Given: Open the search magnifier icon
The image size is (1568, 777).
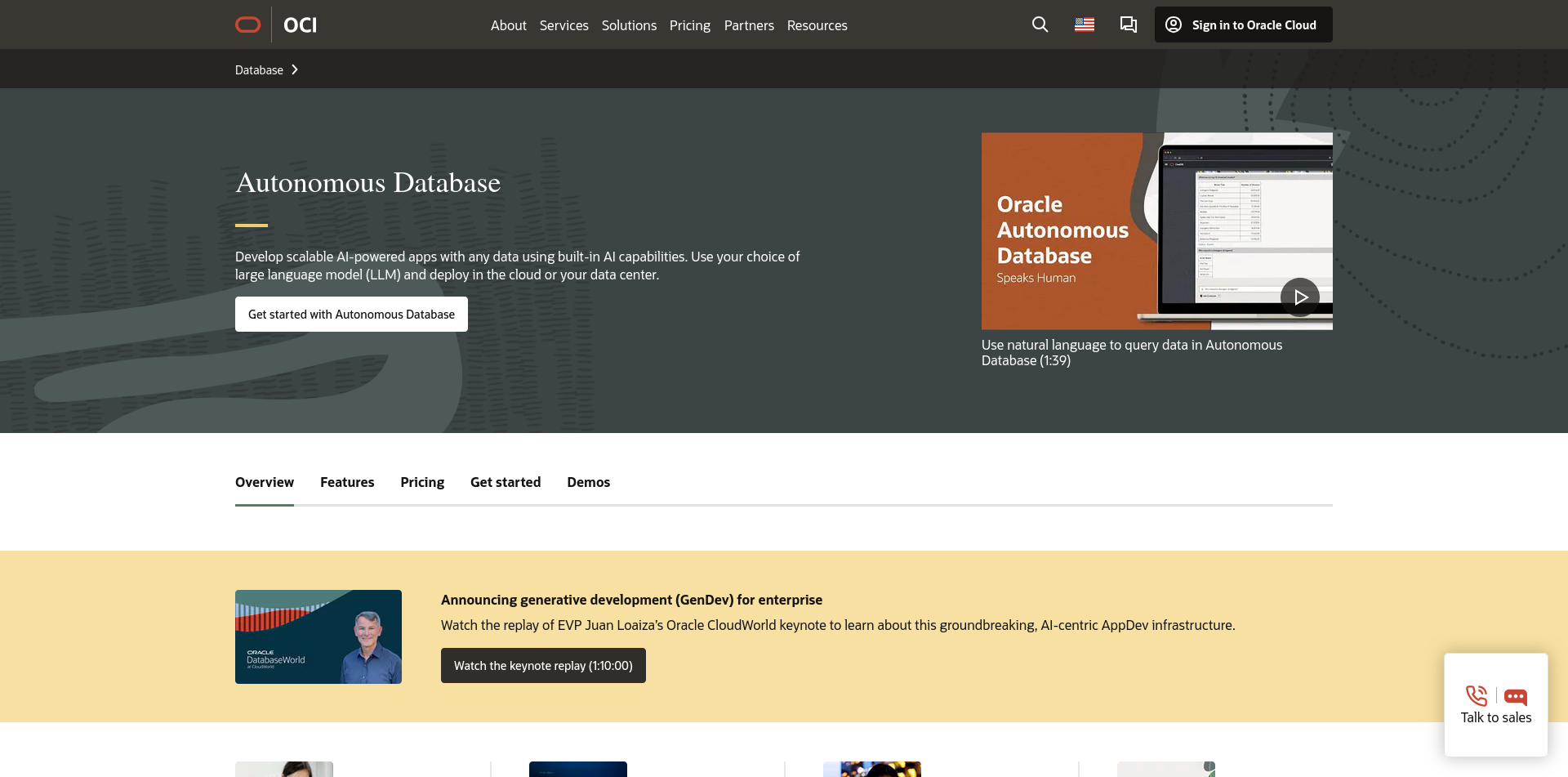Looking at the screenshot, I should 1040,25.
